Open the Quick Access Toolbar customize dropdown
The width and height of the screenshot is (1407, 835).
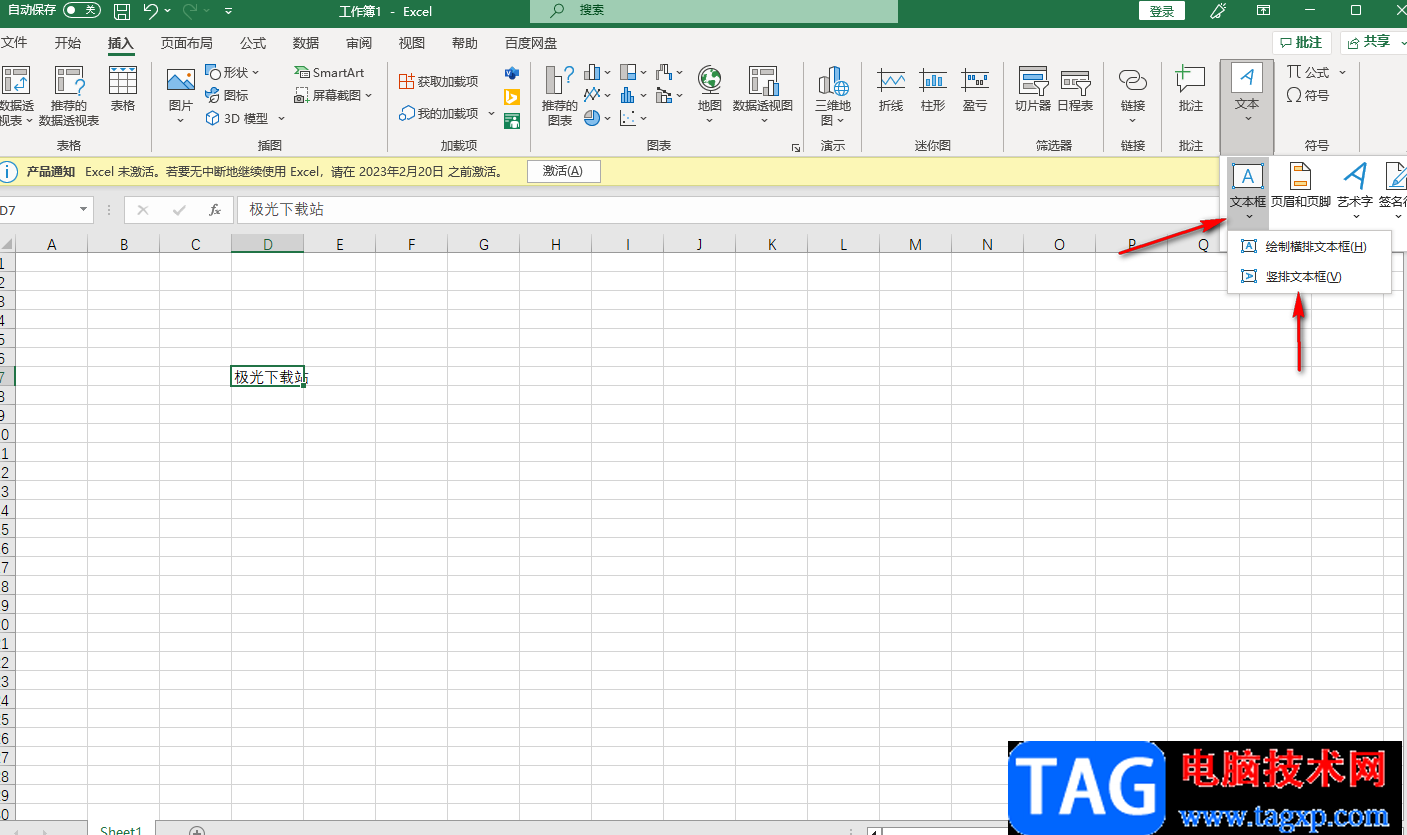click(x=229, y=11)
